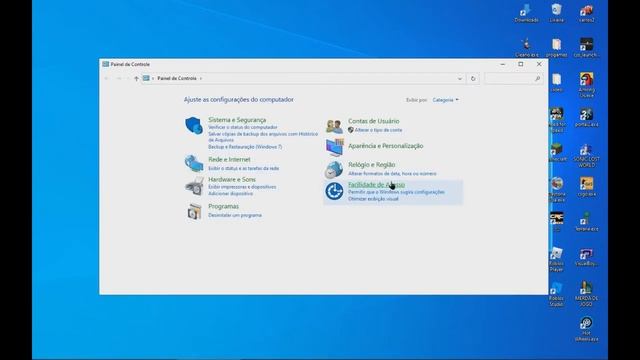Click Permitir que o Windows sugira configurações
This screenshot has width=640, height=360.
click(x=396, y=192)
